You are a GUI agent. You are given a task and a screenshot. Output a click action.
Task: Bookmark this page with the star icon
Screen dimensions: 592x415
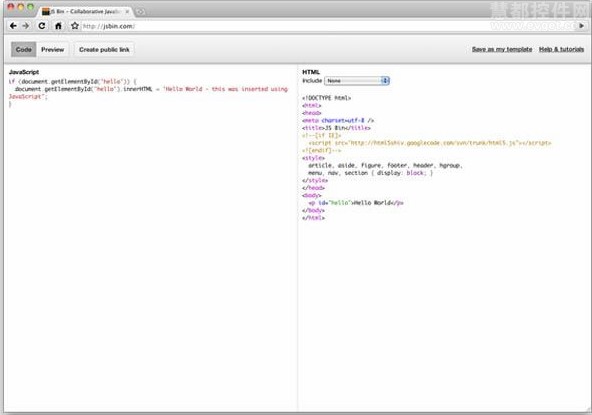coord(75,26)
